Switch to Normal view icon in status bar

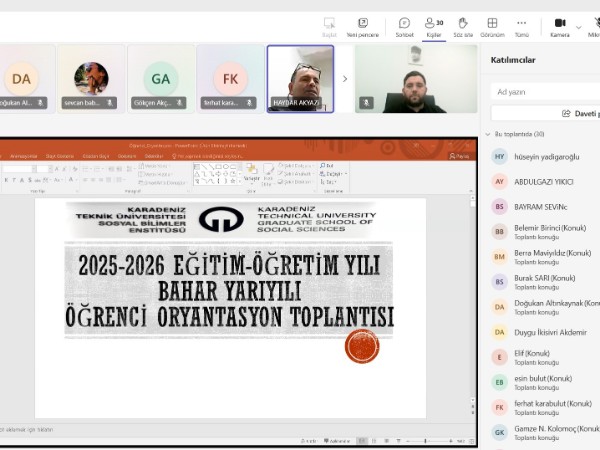[362, 441]
